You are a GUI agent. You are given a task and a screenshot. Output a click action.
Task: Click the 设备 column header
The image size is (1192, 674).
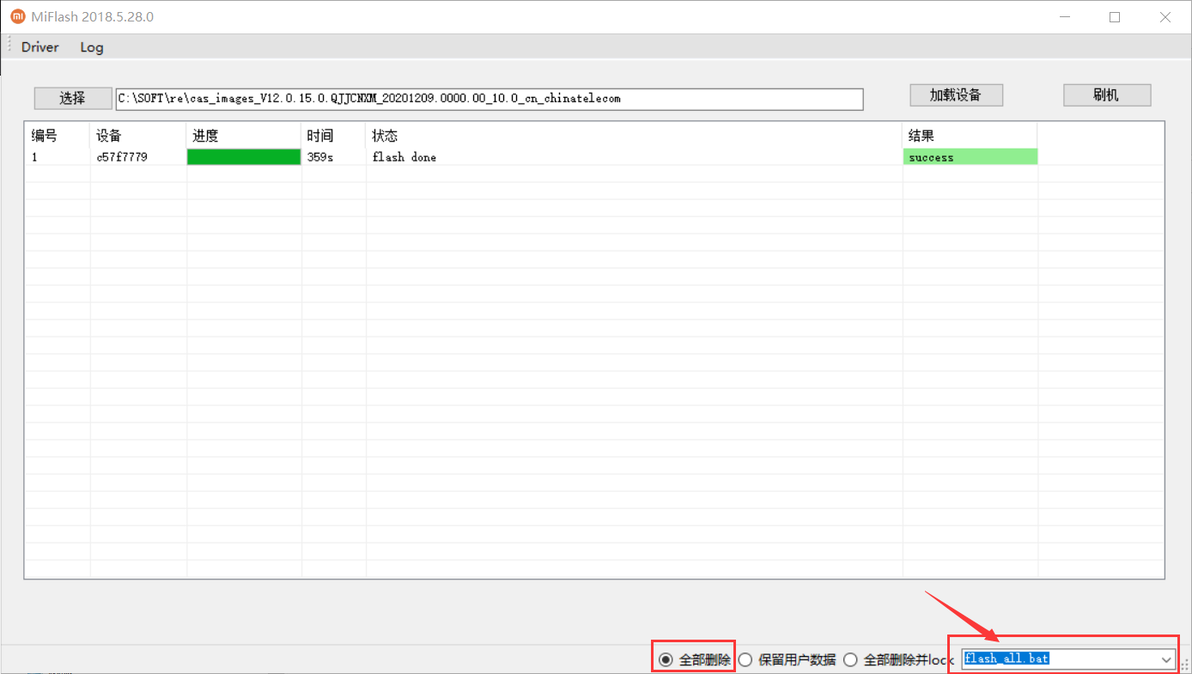pos(109,135)
